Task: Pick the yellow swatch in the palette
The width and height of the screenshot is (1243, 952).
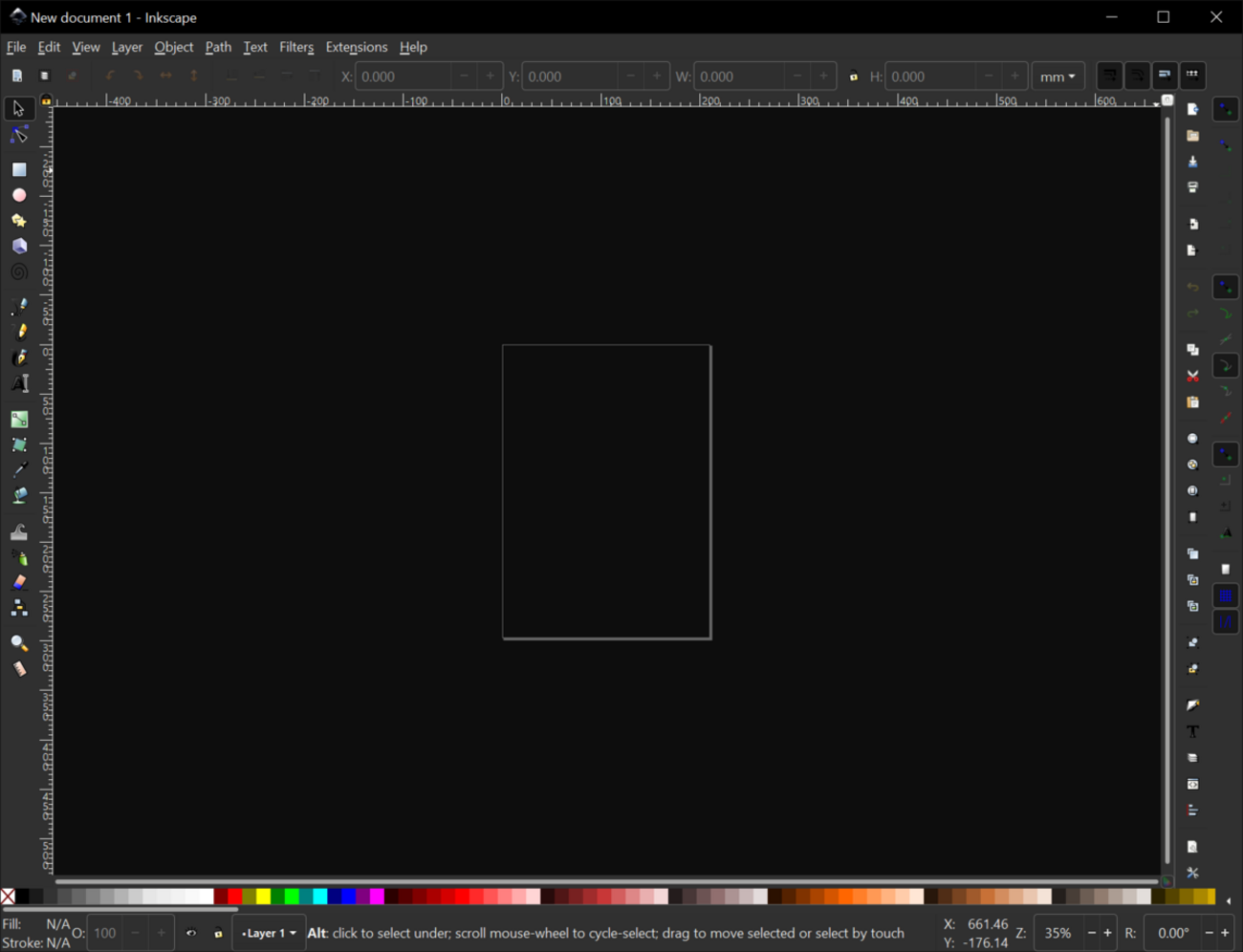Action: [x=263, y=897]
